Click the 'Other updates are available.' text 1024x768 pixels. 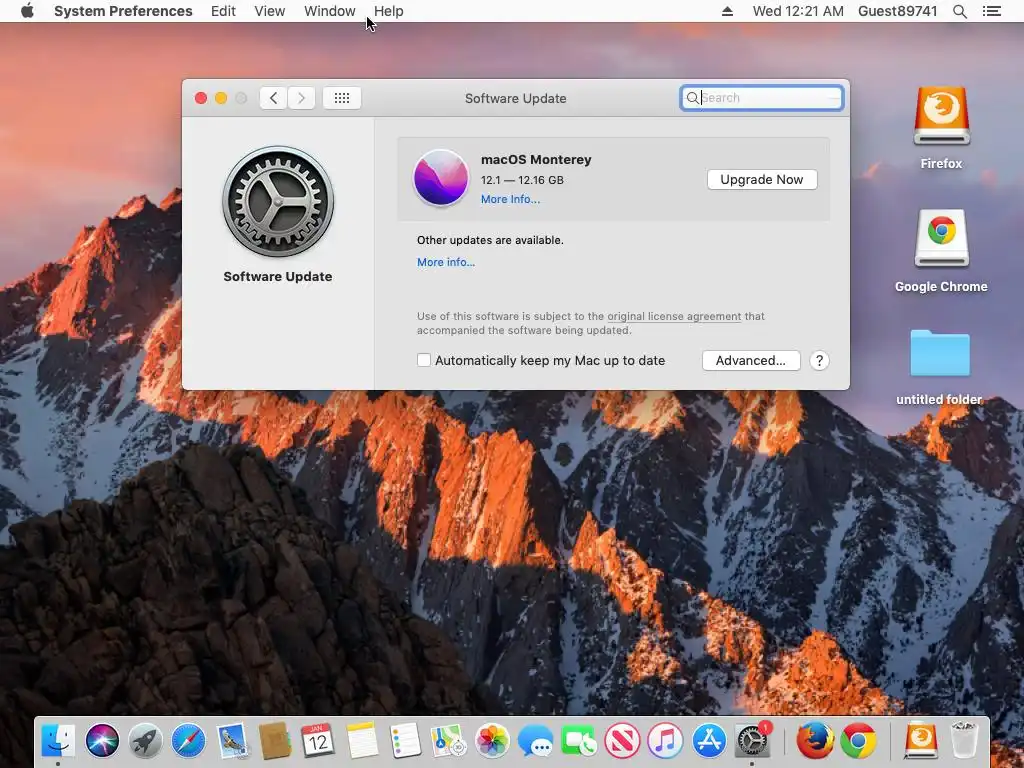(490, 240)
